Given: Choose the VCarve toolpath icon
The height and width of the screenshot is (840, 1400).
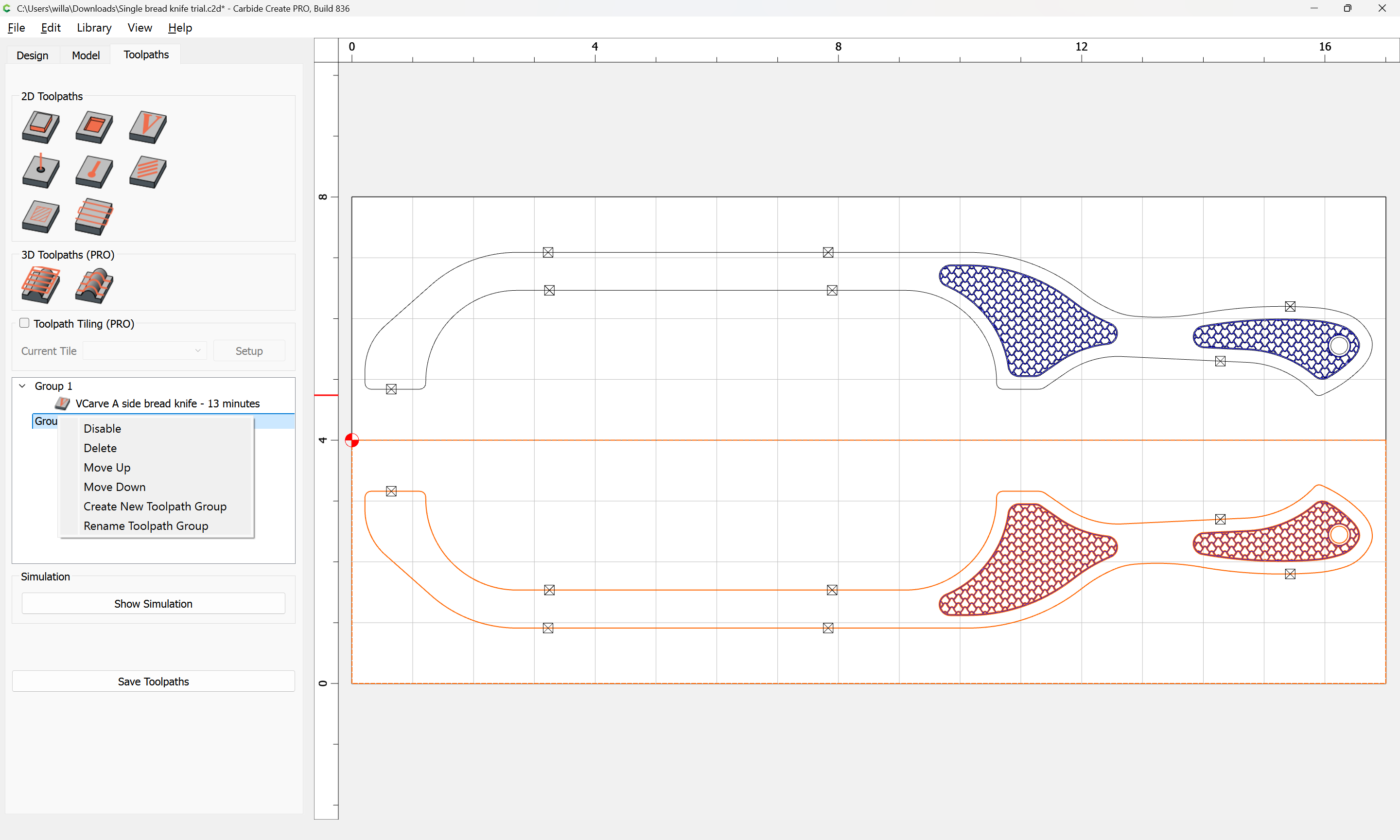Looking at the screenshot, I should 148,126.
